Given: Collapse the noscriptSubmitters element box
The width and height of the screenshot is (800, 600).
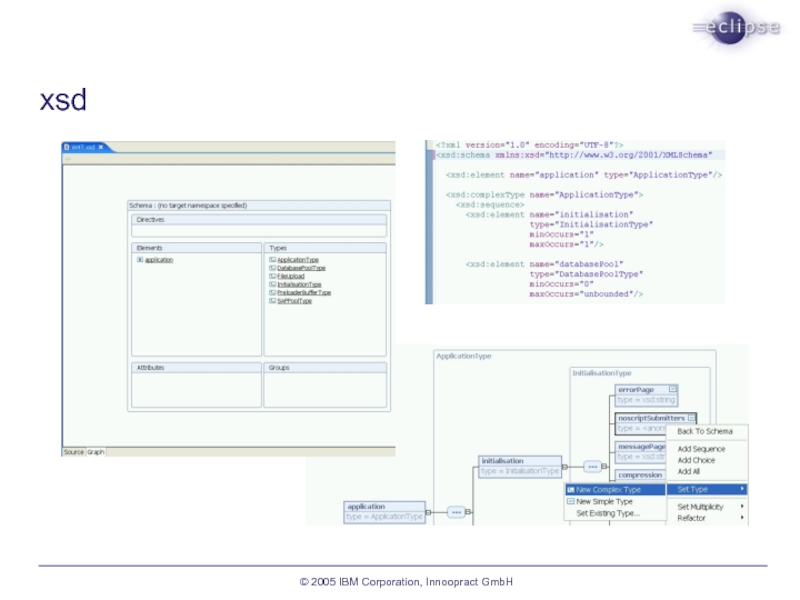Looking at the screenshot, I should click(x=691, y=418).
